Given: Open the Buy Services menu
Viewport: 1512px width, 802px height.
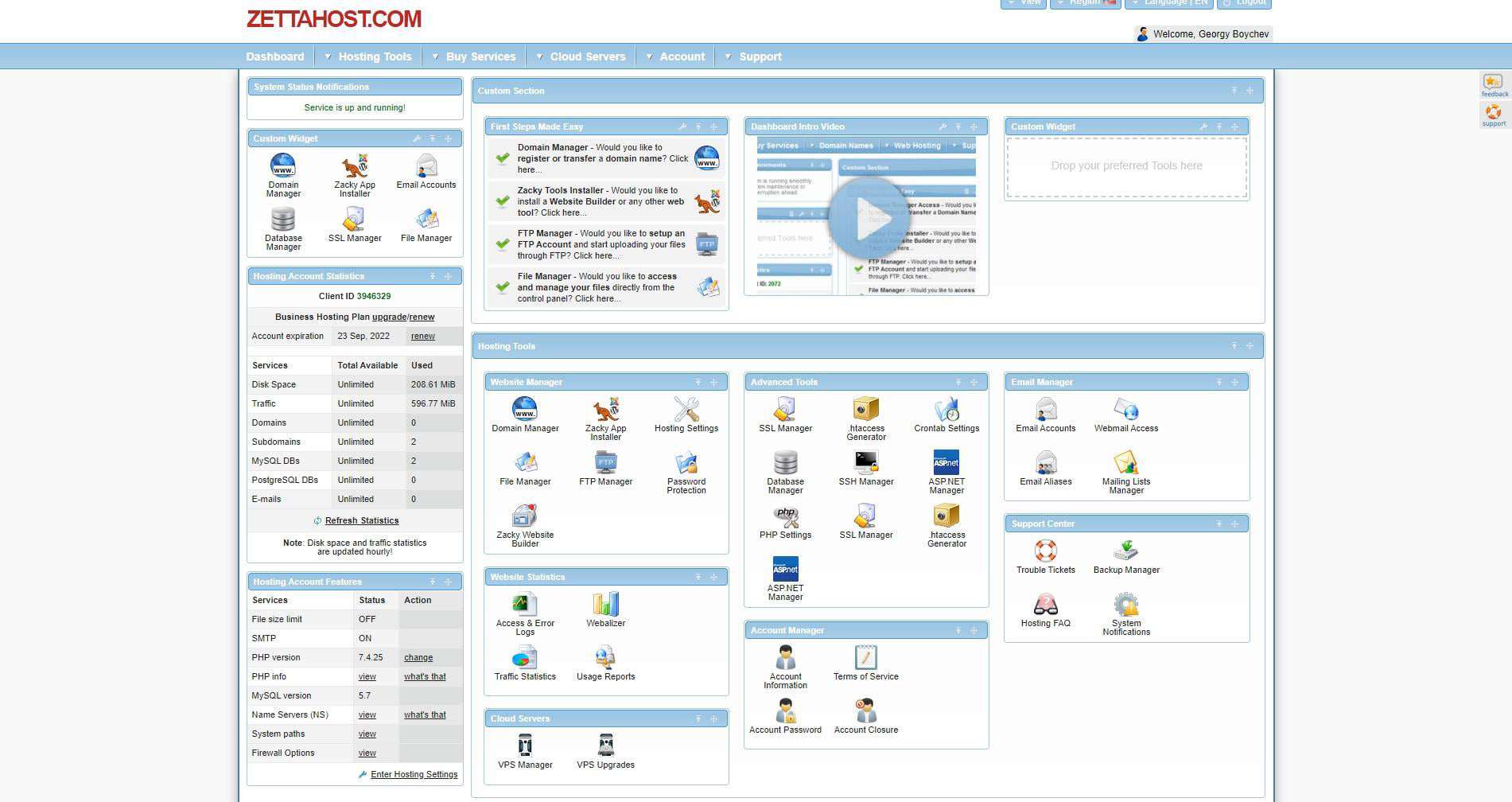Looking at the screenshot, I should pyautogui.click(x=480, y=56).
